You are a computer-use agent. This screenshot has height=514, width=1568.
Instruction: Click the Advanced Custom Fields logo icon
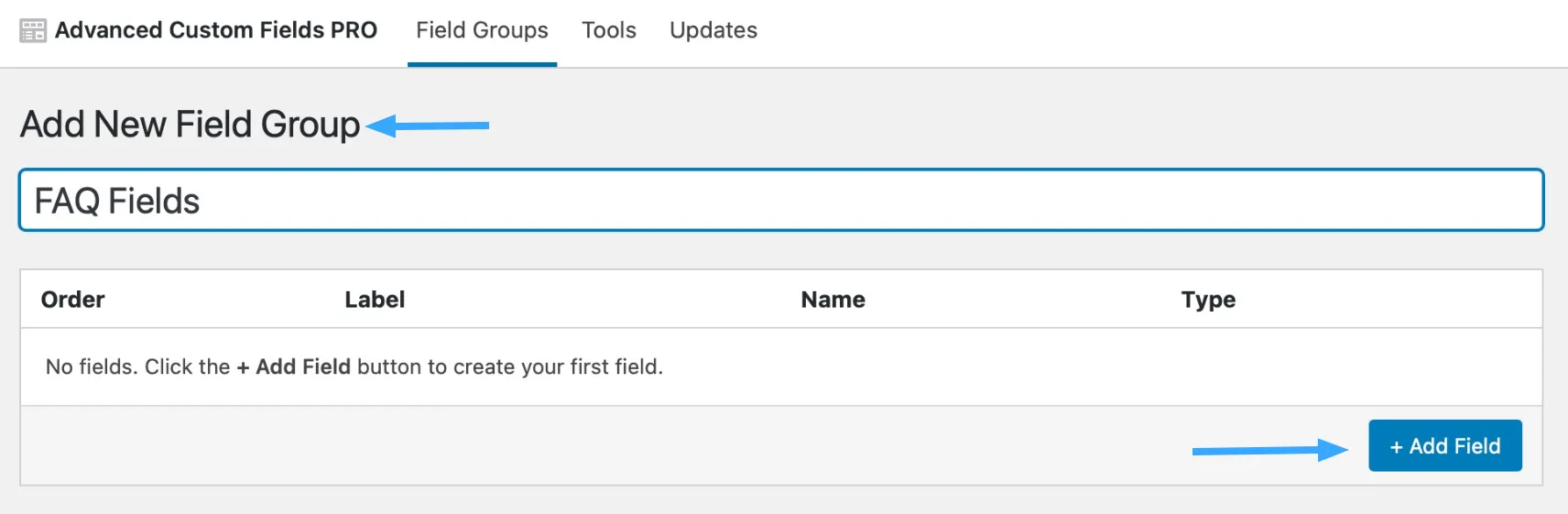pos(33,31)
